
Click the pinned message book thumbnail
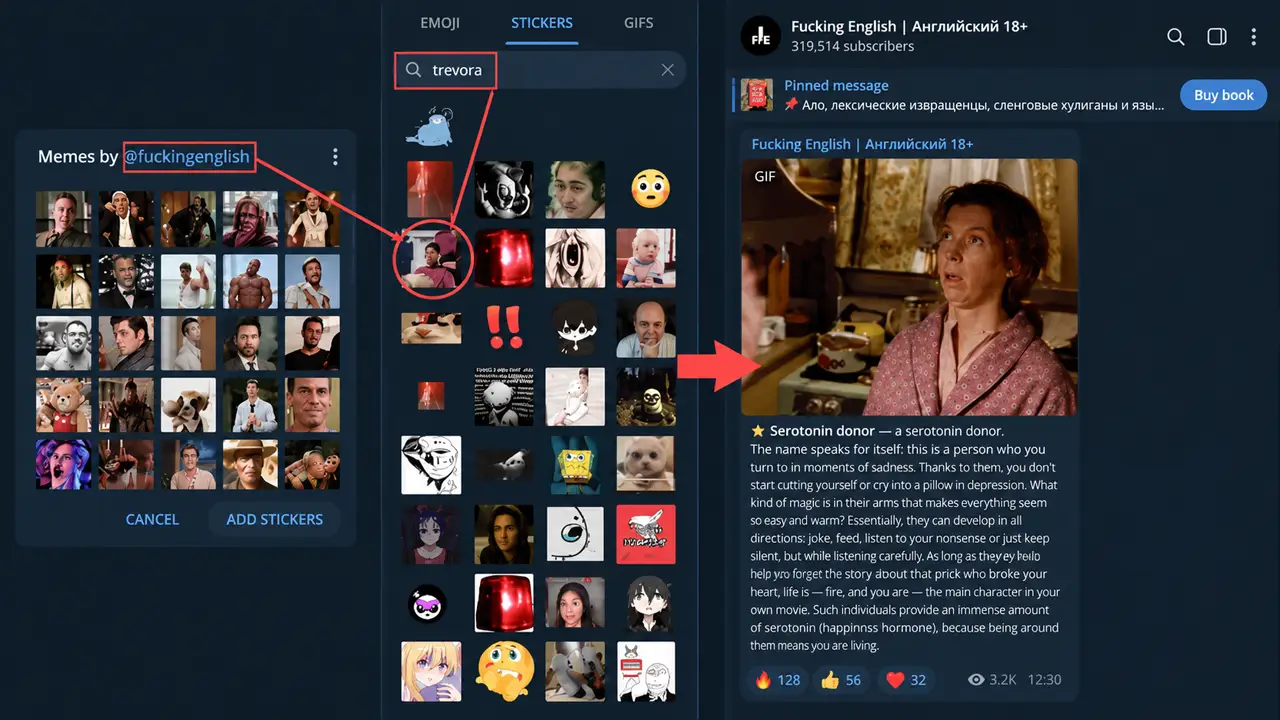[x=757, y=95]
